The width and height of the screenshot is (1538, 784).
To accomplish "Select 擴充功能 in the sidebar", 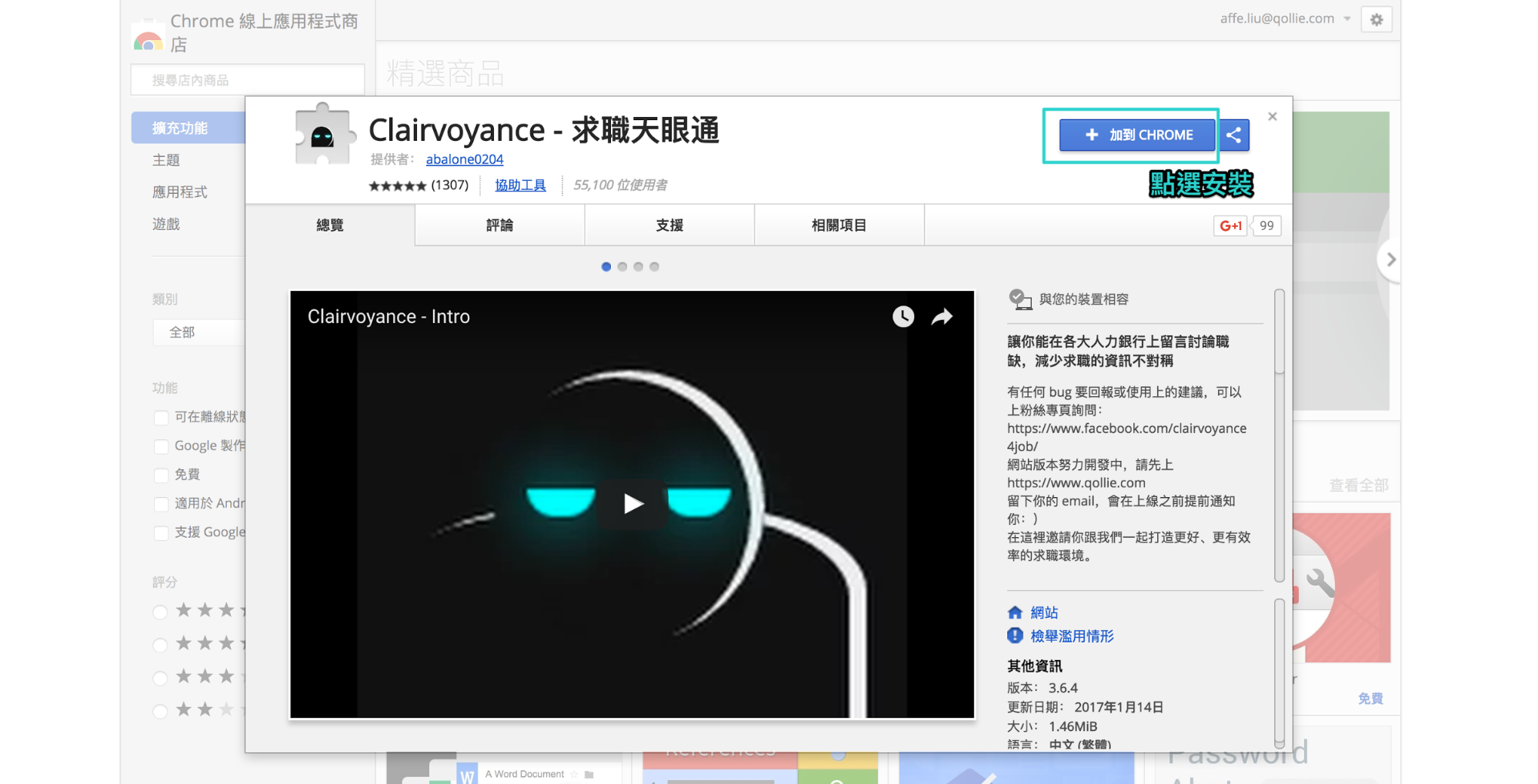I will (x=188, y=128).
